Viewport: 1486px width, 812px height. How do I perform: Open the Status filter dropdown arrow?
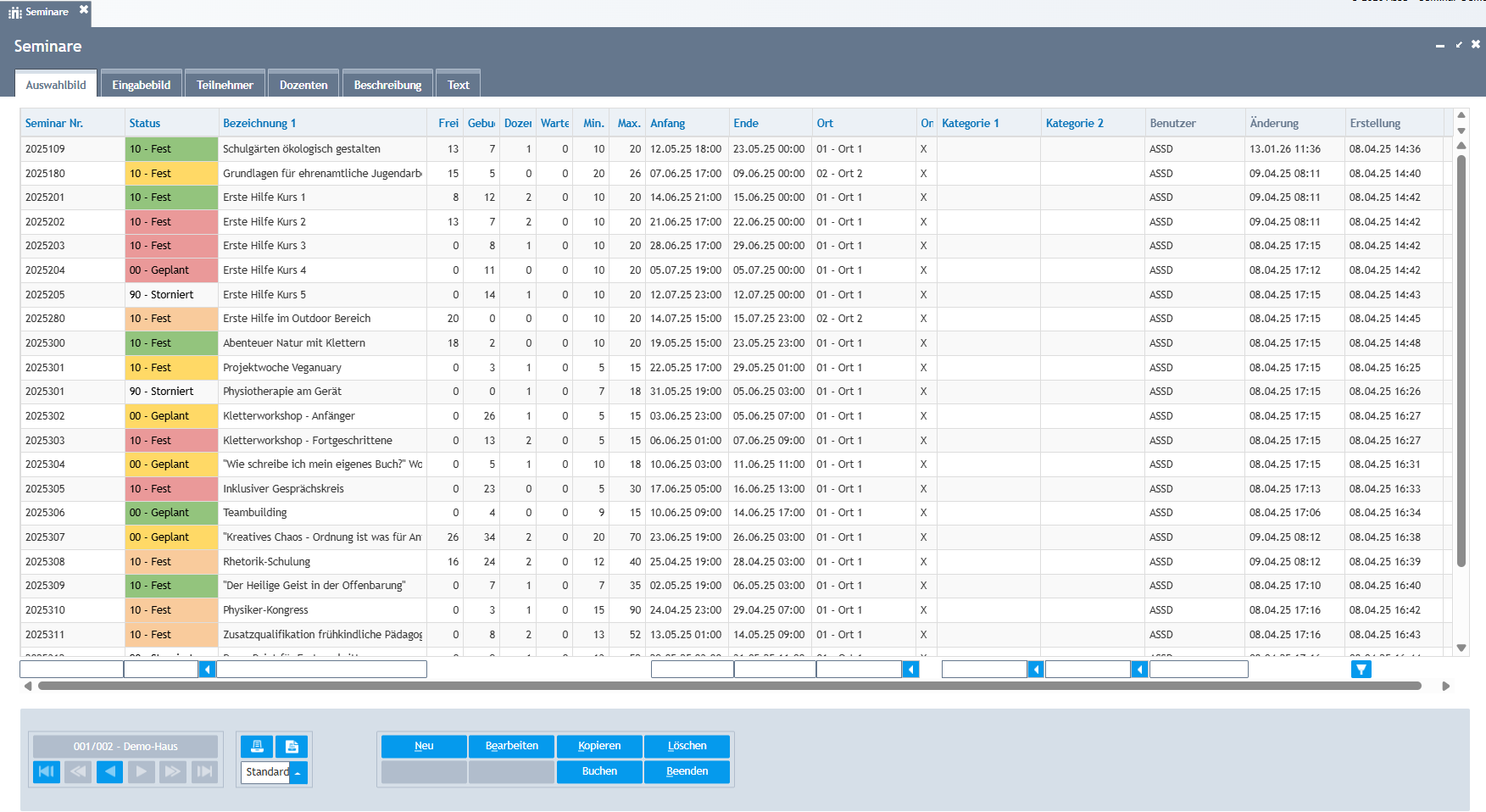click(x=207, y=670)
